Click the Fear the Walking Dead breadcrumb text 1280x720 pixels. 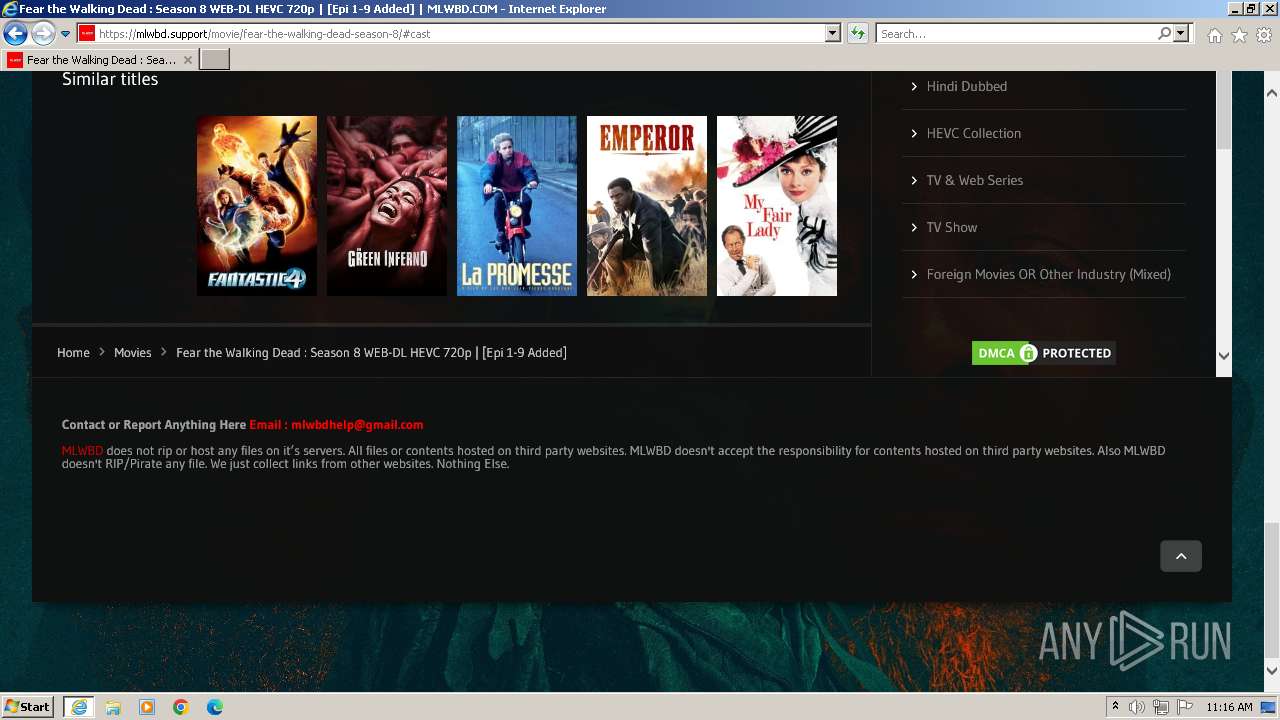pos(371,352)
